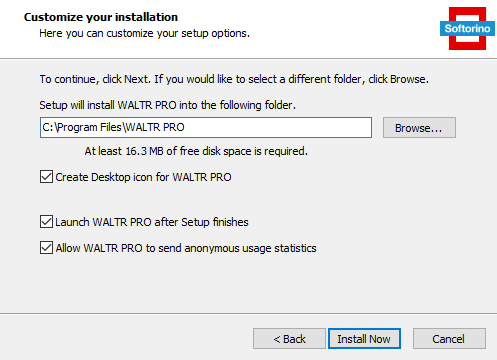This screenshot has height=360, width=497.
Task: Click the 'To continue, click Next' instruction
Action: coord(234,79)
